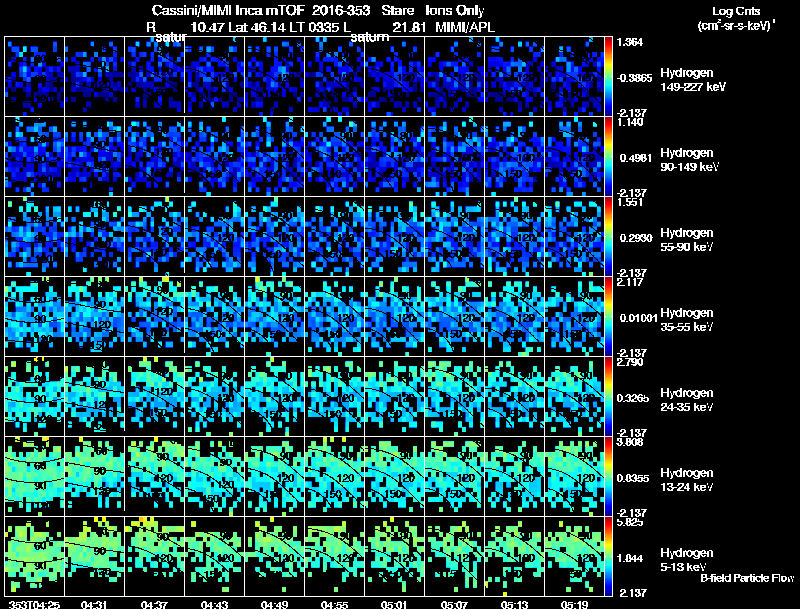This screenshot has height=609, width=800.
Task: Click the Hydrogen 5-13 keV color bar
Action: tap(608, 556)
